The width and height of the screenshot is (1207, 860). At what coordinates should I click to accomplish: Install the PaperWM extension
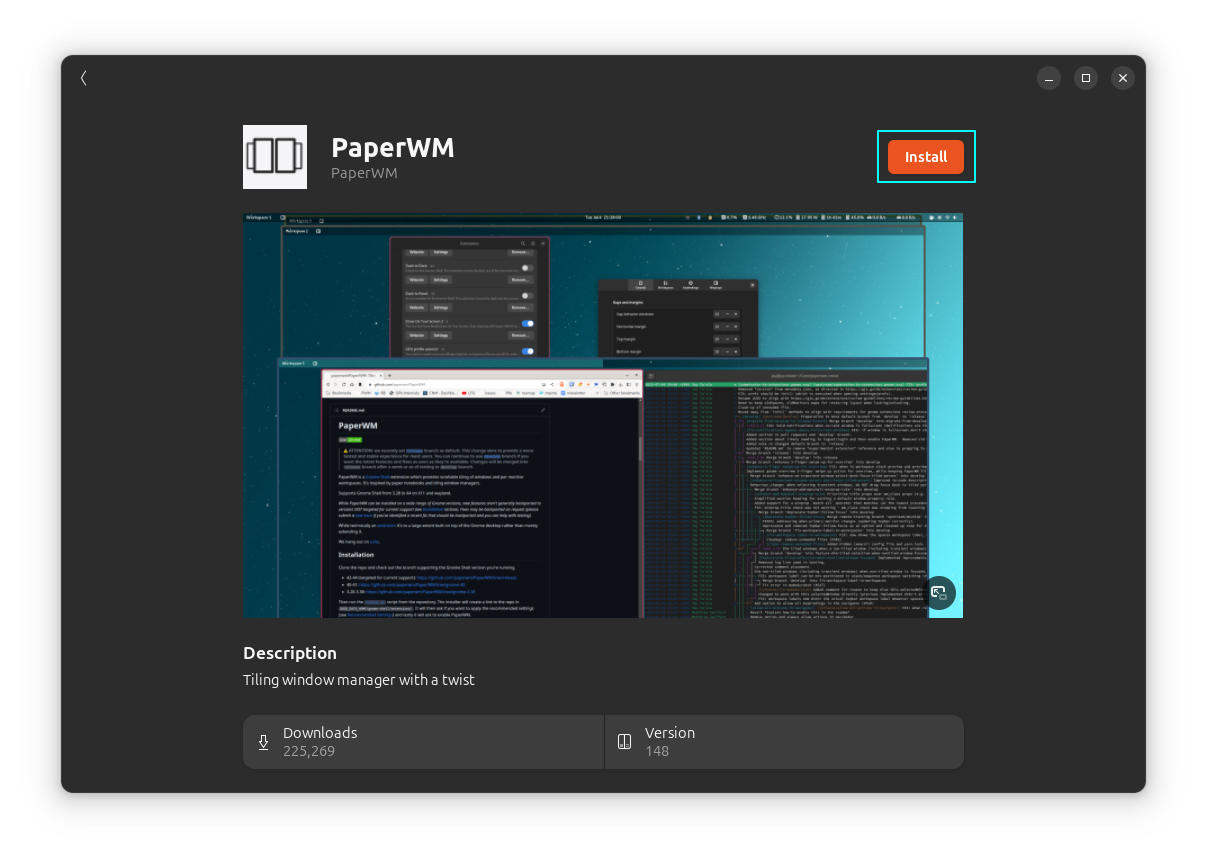926,157
